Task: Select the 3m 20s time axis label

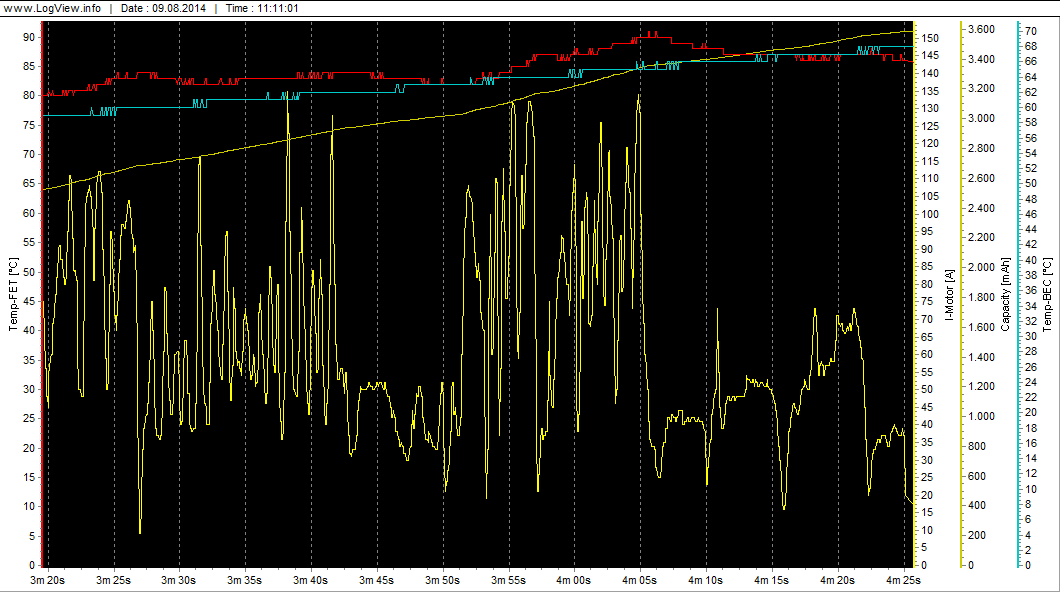Action: (47, 580)
